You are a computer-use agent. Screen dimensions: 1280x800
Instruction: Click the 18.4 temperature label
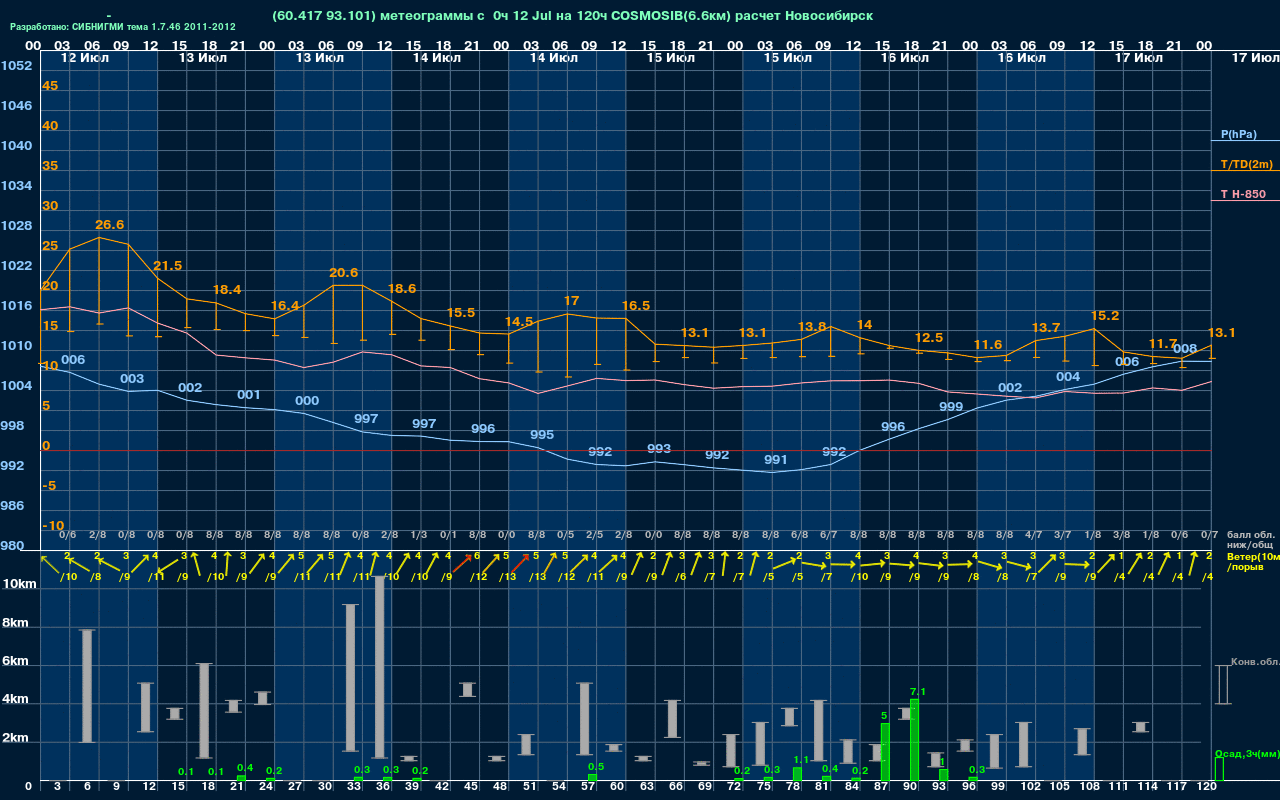(227, 289)
